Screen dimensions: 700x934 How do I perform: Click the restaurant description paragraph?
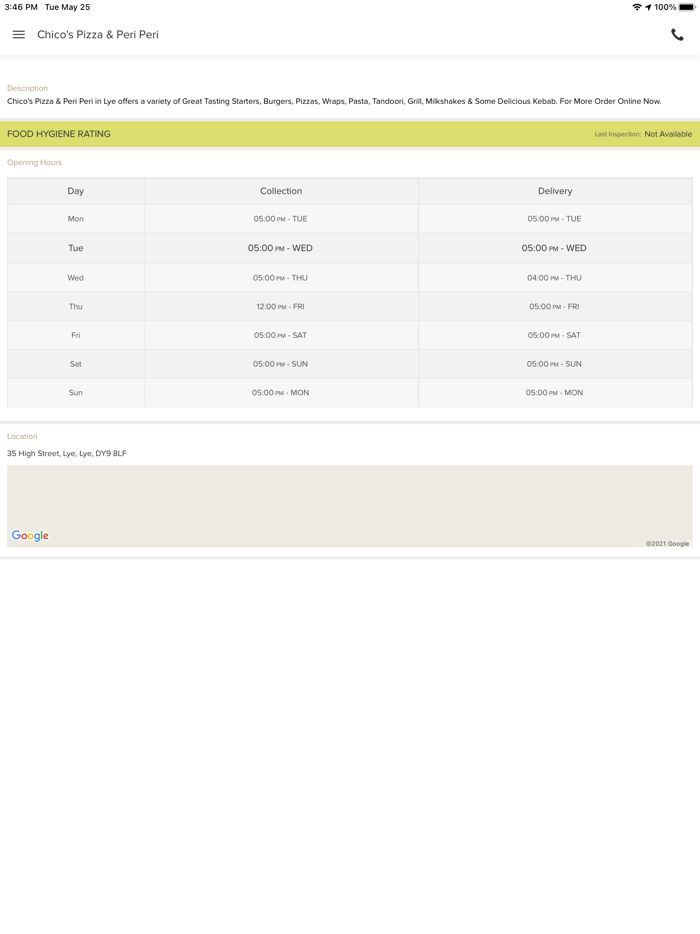click(x=334, y=101)
